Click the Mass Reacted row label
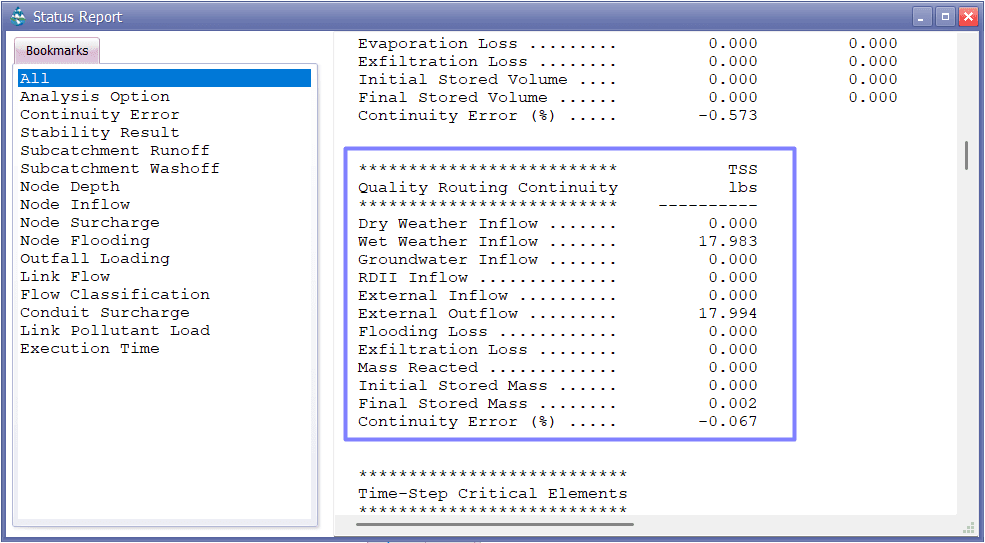 [x=418, y=367]
